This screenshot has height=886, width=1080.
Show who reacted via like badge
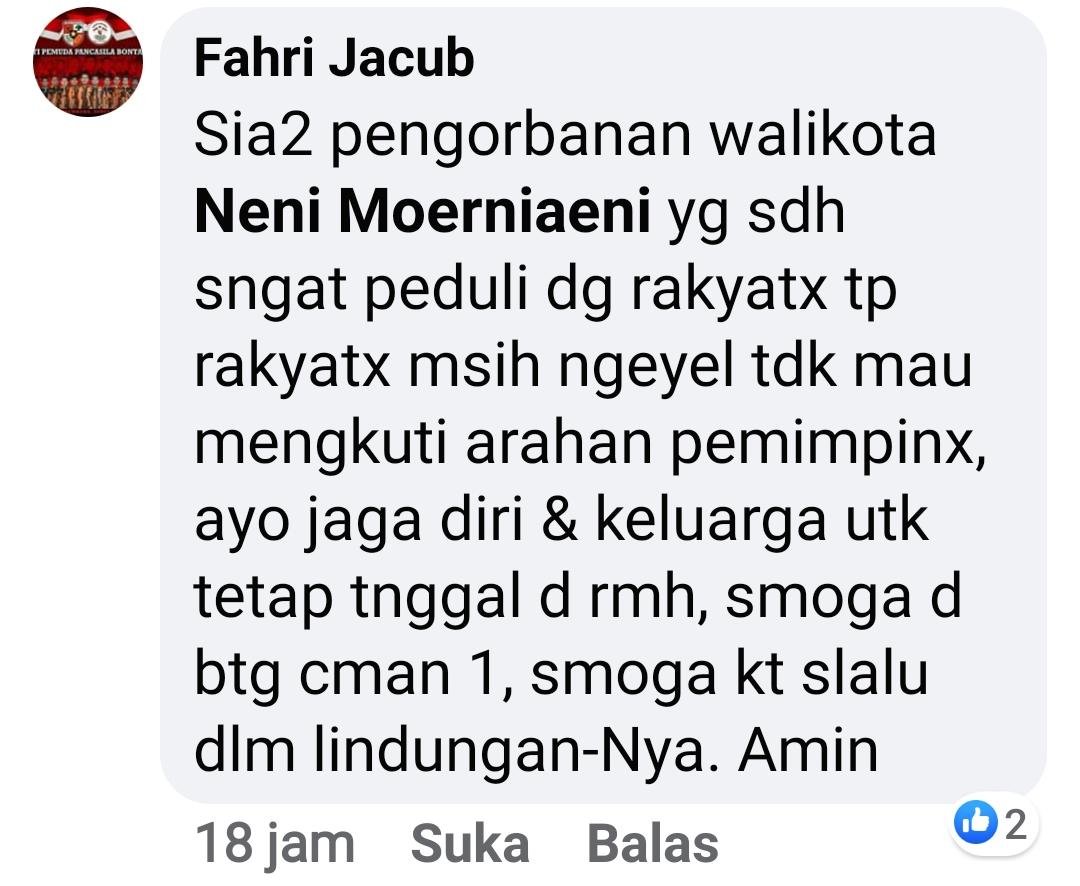pos(993,823)
